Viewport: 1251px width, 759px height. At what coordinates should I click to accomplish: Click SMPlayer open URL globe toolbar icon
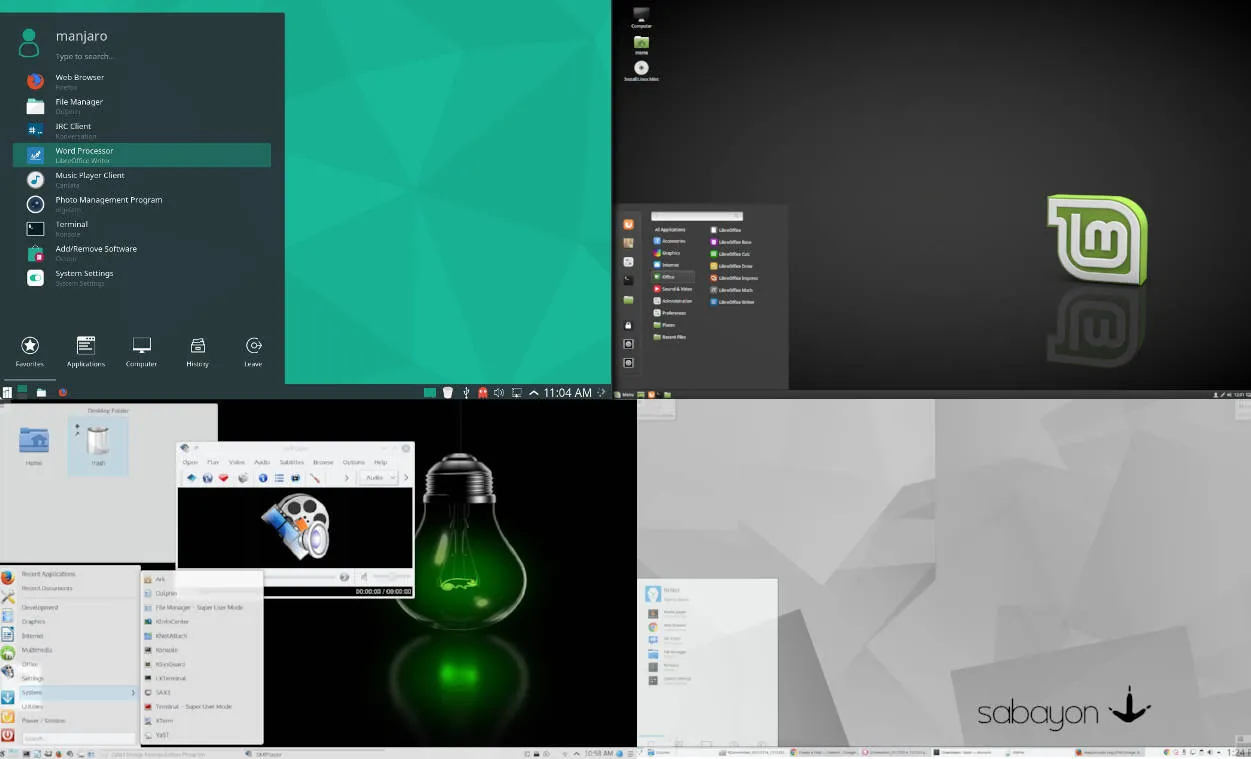[x=207, y=478]
